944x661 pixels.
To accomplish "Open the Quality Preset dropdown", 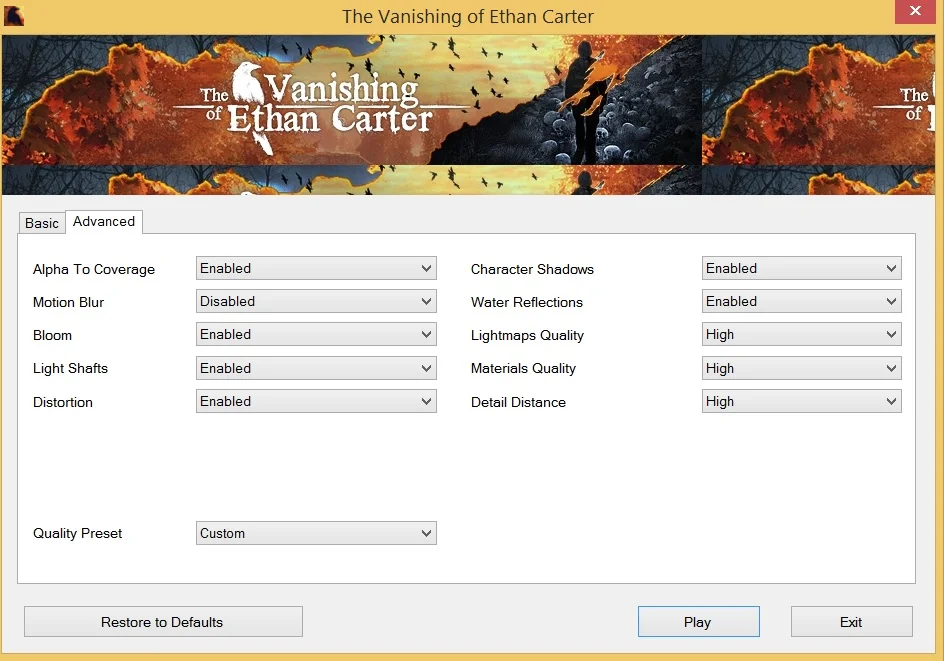I will click(x=316, y=533).
